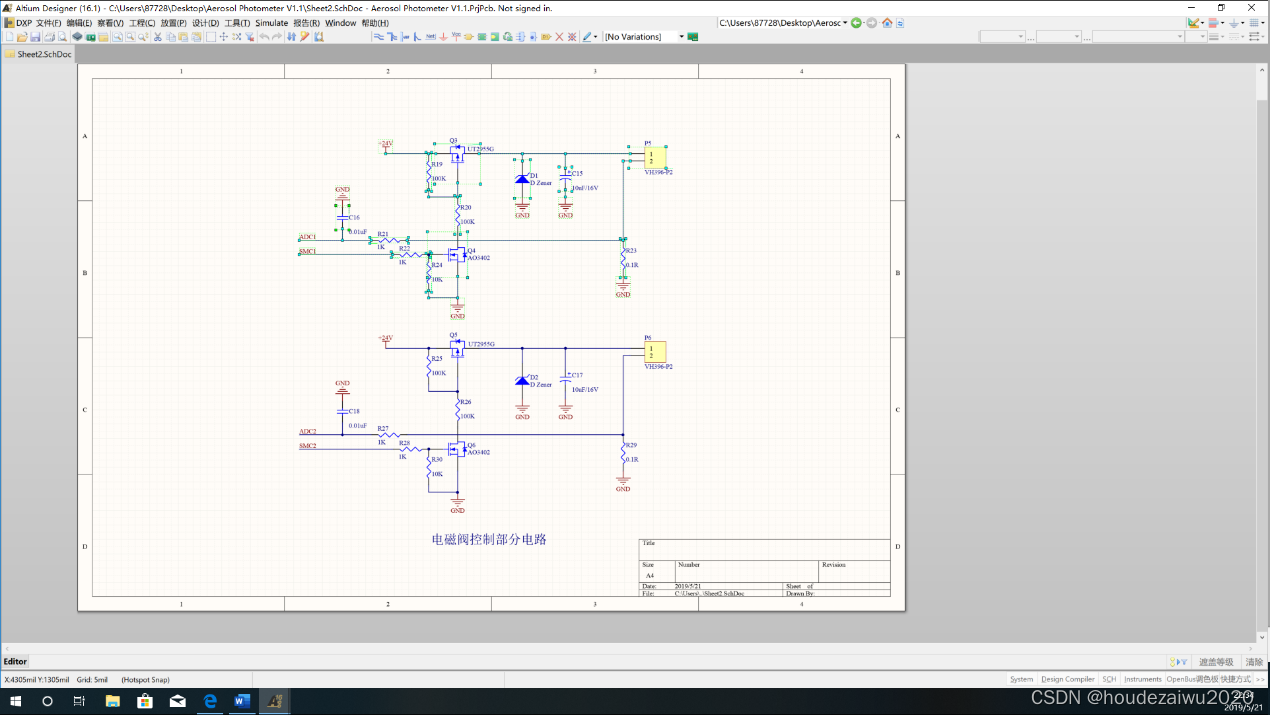Click the Undo arrow icon
Viewport: 1270px width, 715px height.
click(x=264, y=37)
